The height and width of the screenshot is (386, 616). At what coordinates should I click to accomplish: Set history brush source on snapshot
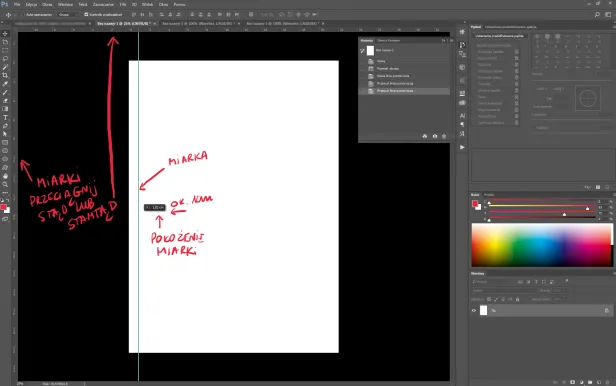pyautogui.click(x=362, y=51)
